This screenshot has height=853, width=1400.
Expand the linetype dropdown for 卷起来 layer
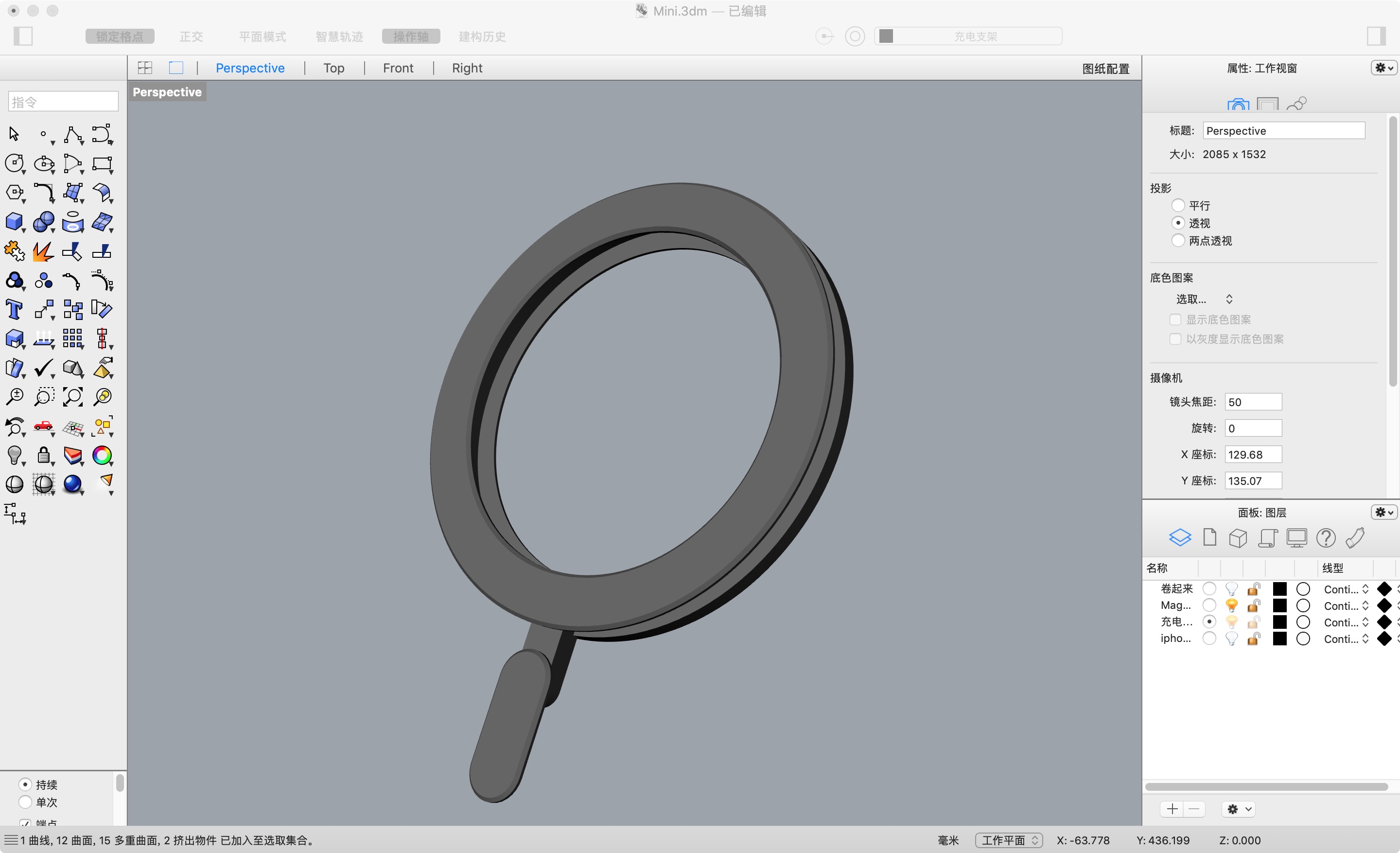[x=1365, y=589]
